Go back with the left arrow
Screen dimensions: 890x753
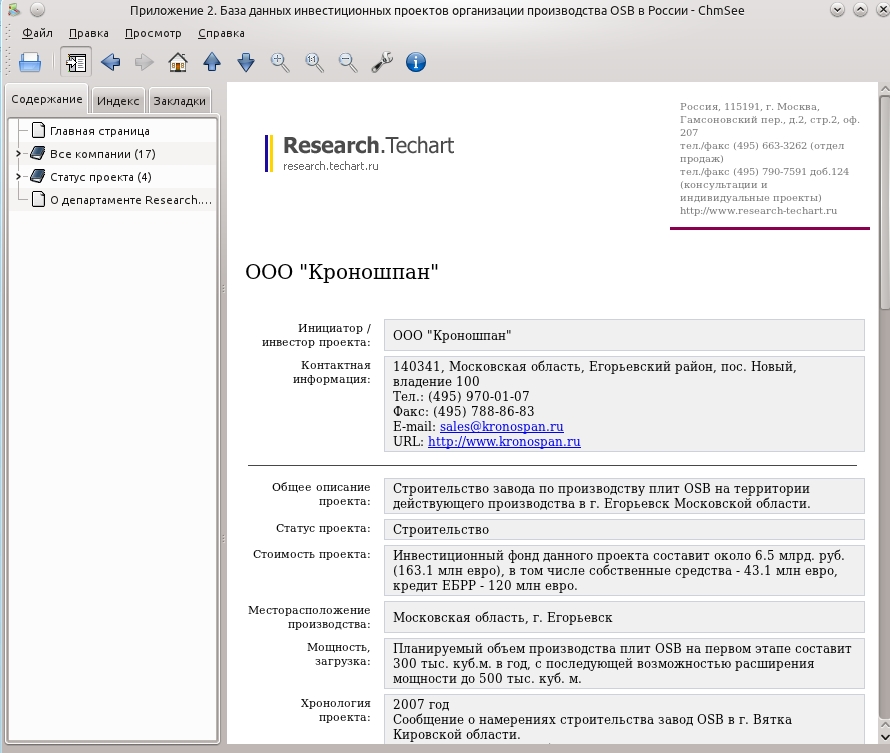(110, 62)
